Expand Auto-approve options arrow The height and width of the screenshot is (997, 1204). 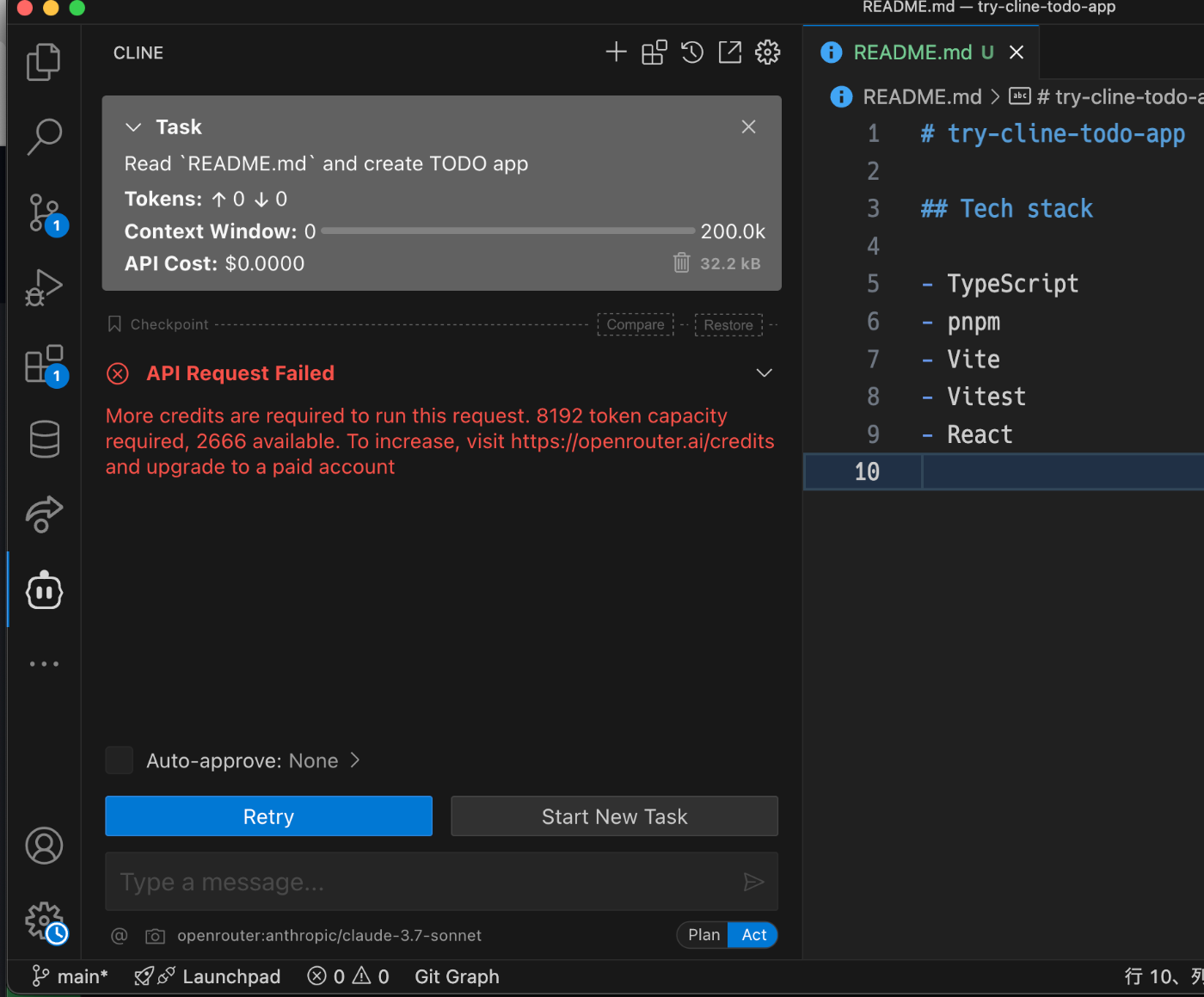pyautogui.click(x=355, y=760)
